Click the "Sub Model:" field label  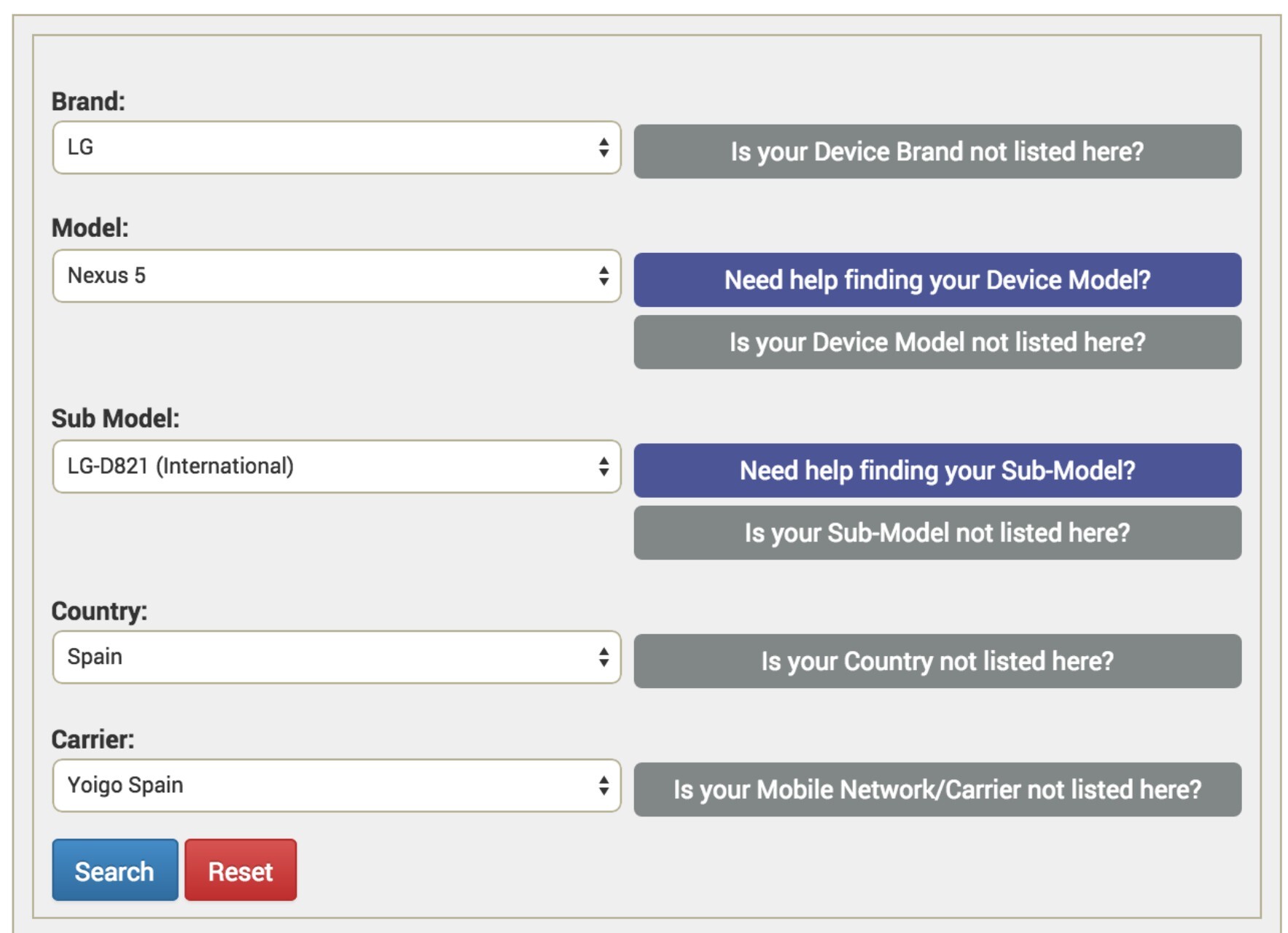point(115,419)
